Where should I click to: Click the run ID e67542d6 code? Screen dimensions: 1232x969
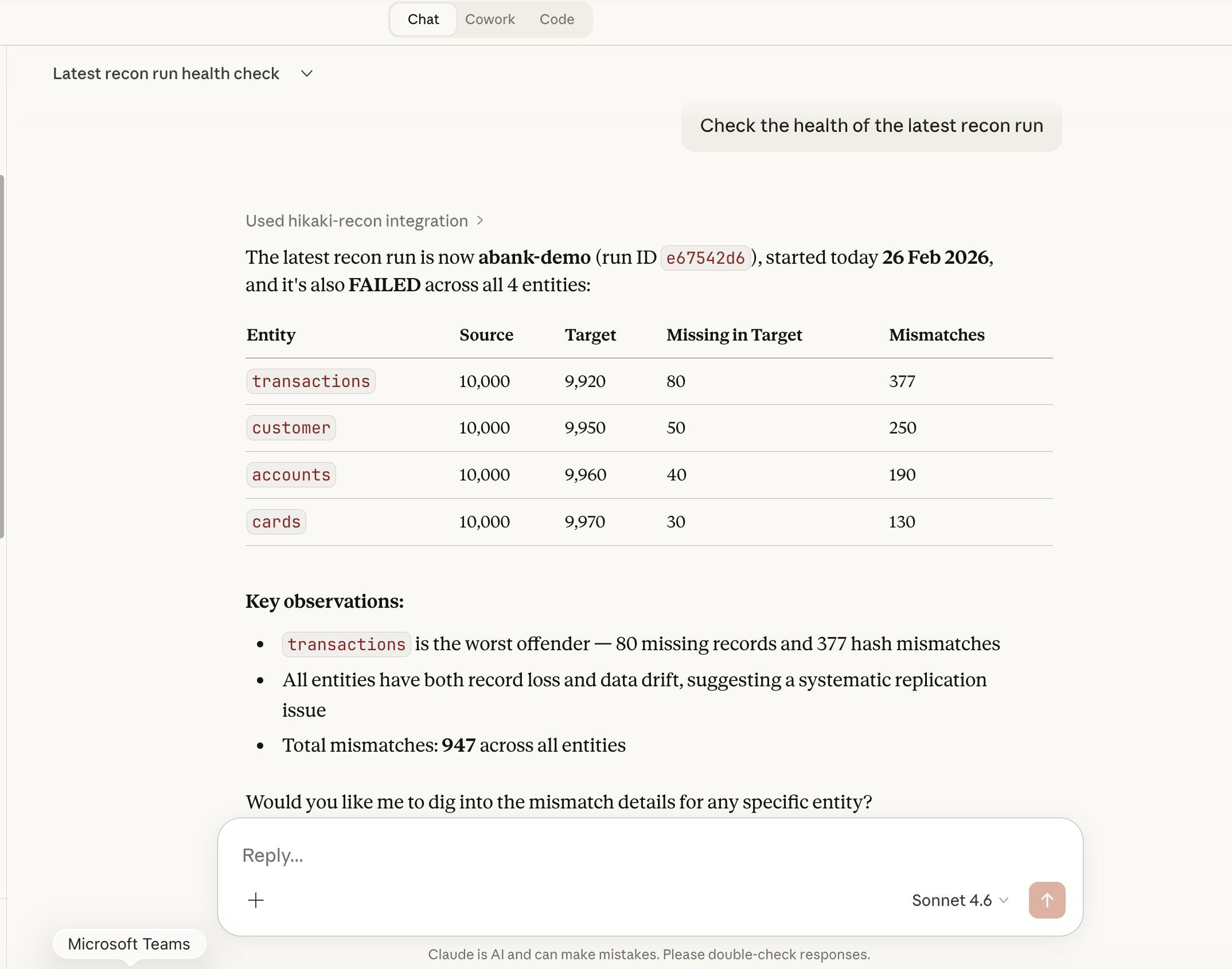click(x=705, y=258)
